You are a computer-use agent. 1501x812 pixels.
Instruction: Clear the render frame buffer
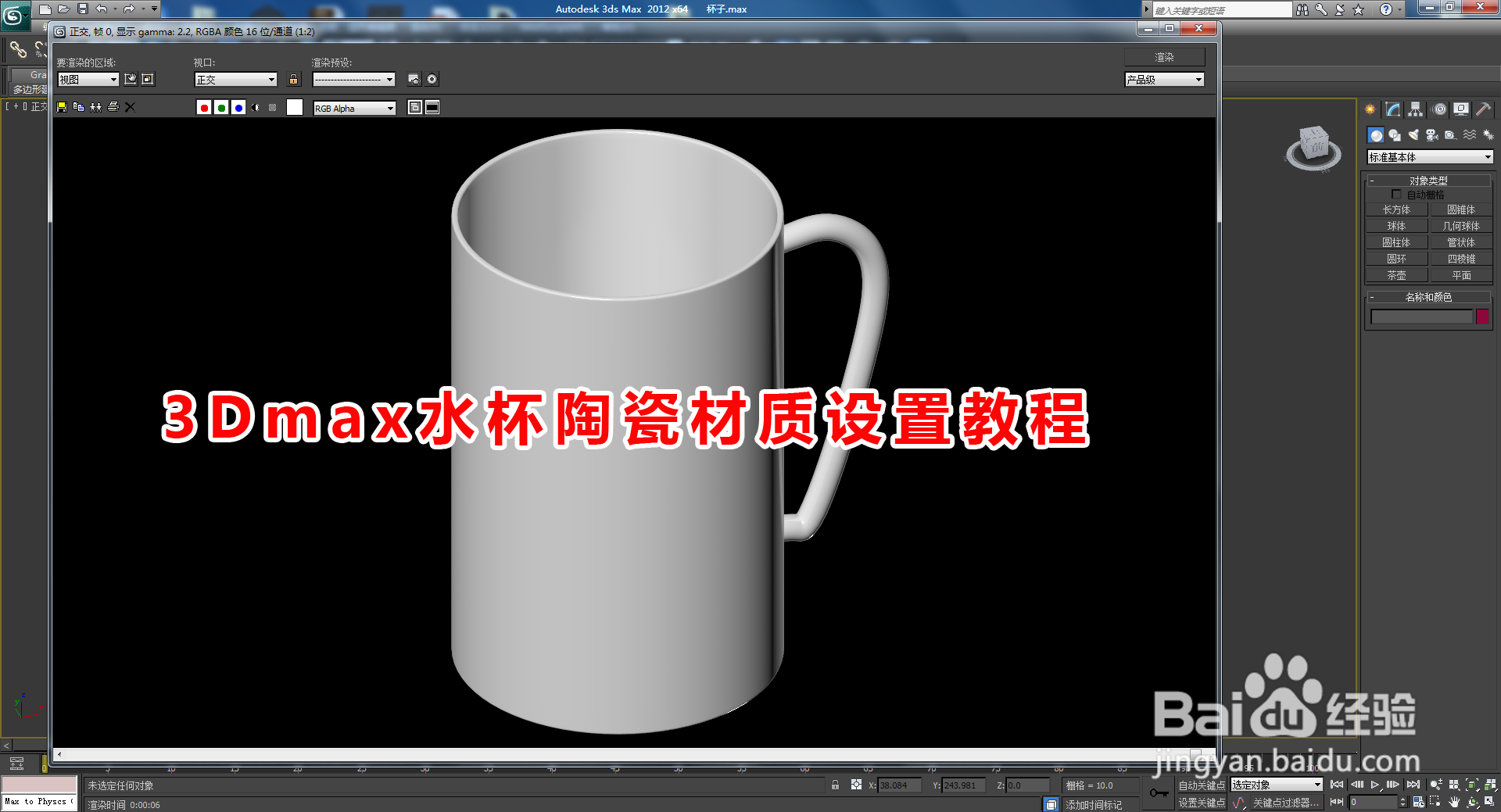point(131,107)
